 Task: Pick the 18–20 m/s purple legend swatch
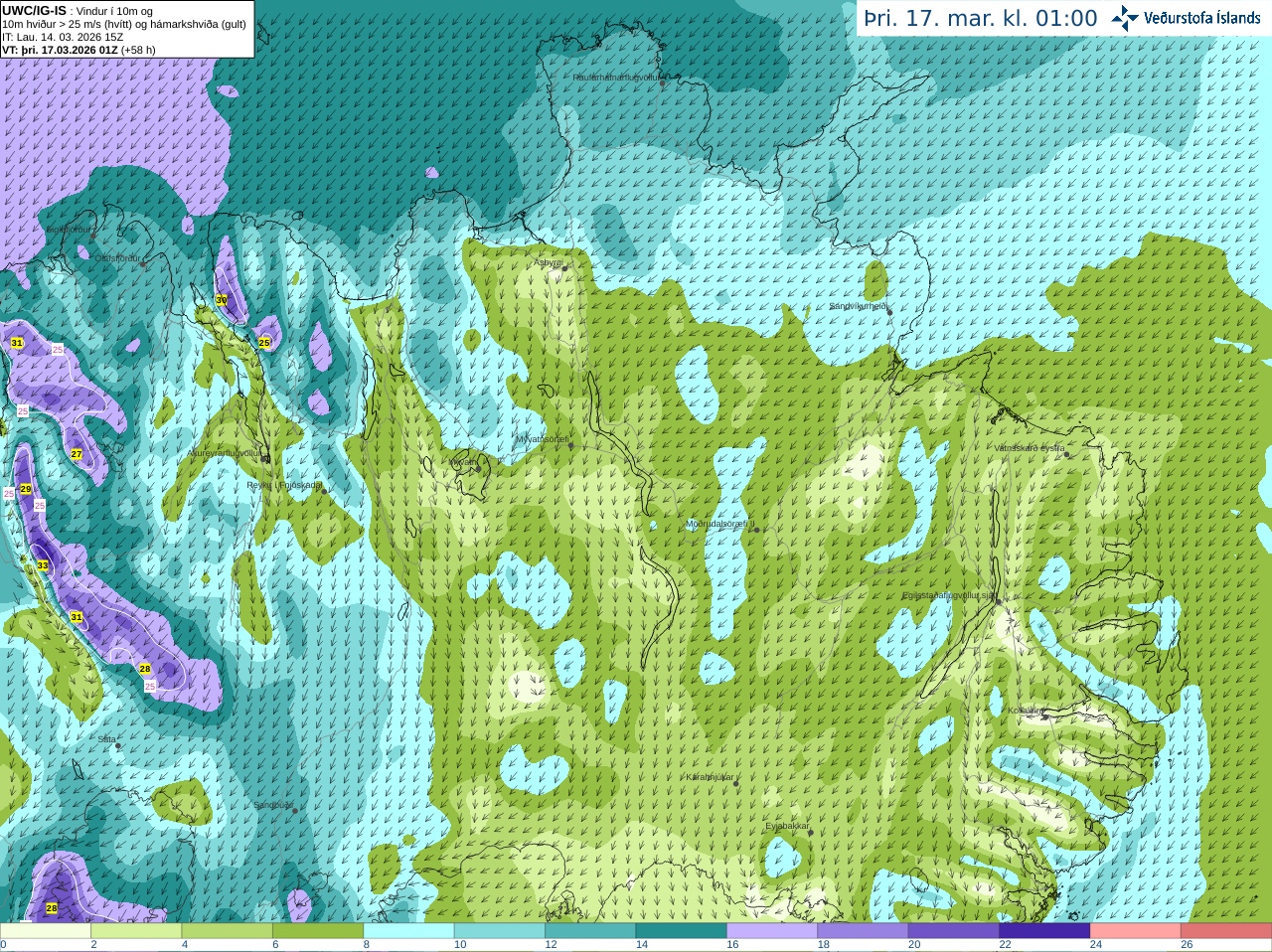(x=863, y=931)
